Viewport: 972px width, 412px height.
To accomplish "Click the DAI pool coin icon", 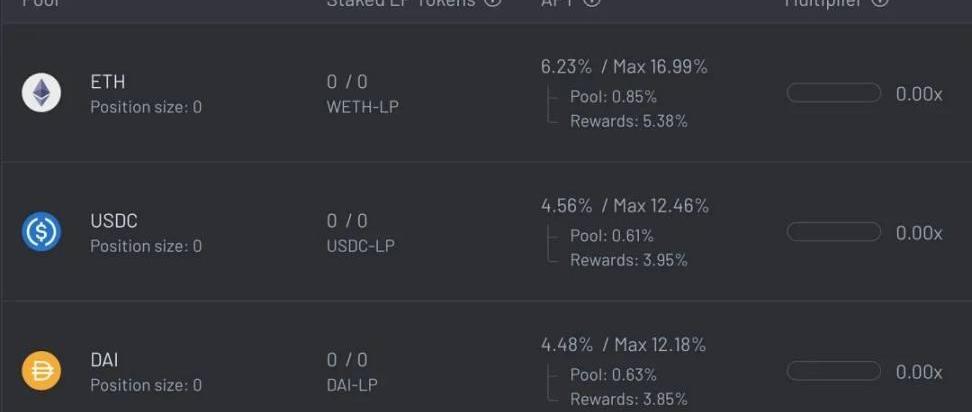I will tap(41, 371).
